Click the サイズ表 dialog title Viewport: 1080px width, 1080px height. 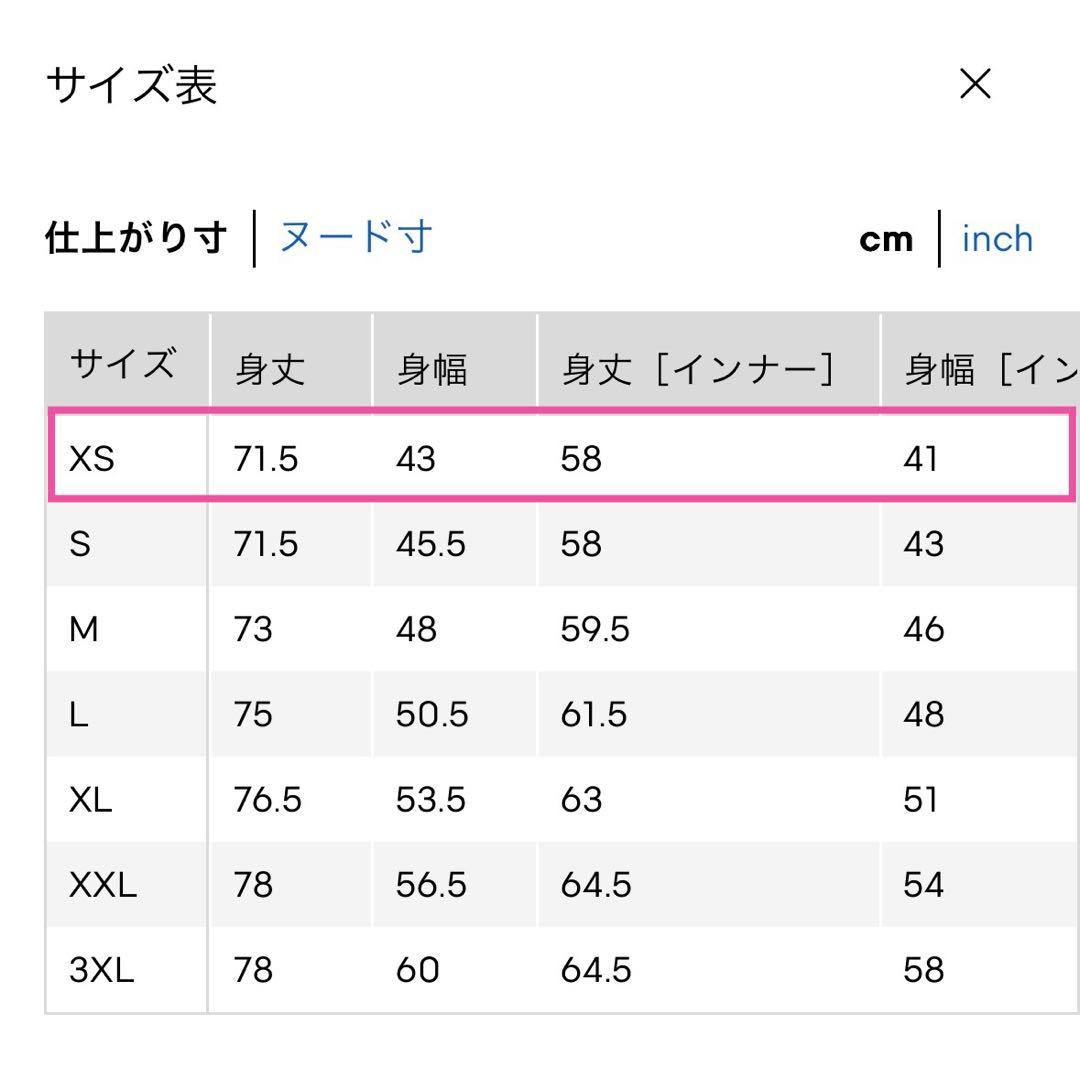pos(132,85)
